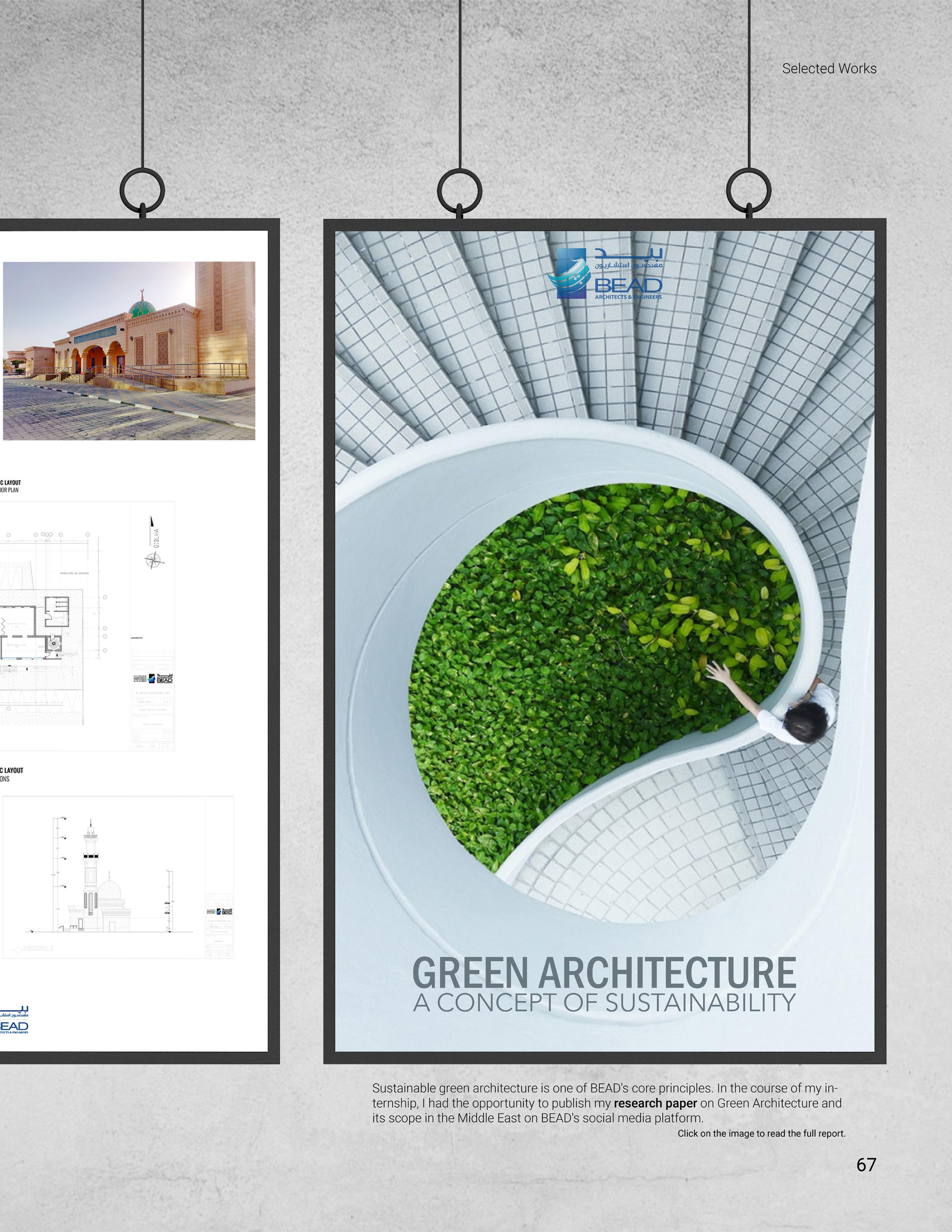
Task: Click 'Click on the image' instruction text
Action: (761, 1133)
